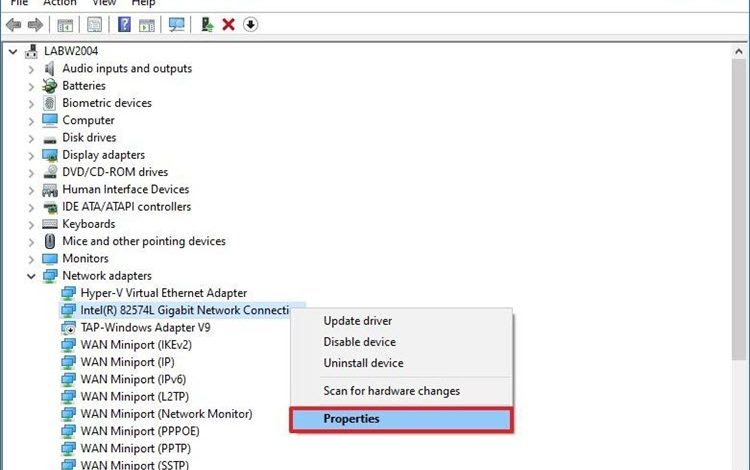This screenshot has width=750, height=470.
Task: Choose Properties from the context menu
Action: pyautogui.click(x=401, y=419)
